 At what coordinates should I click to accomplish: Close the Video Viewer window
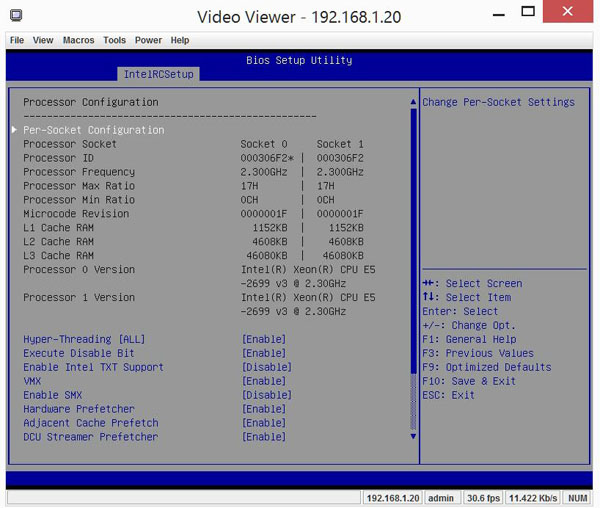(x=568, y=11)
